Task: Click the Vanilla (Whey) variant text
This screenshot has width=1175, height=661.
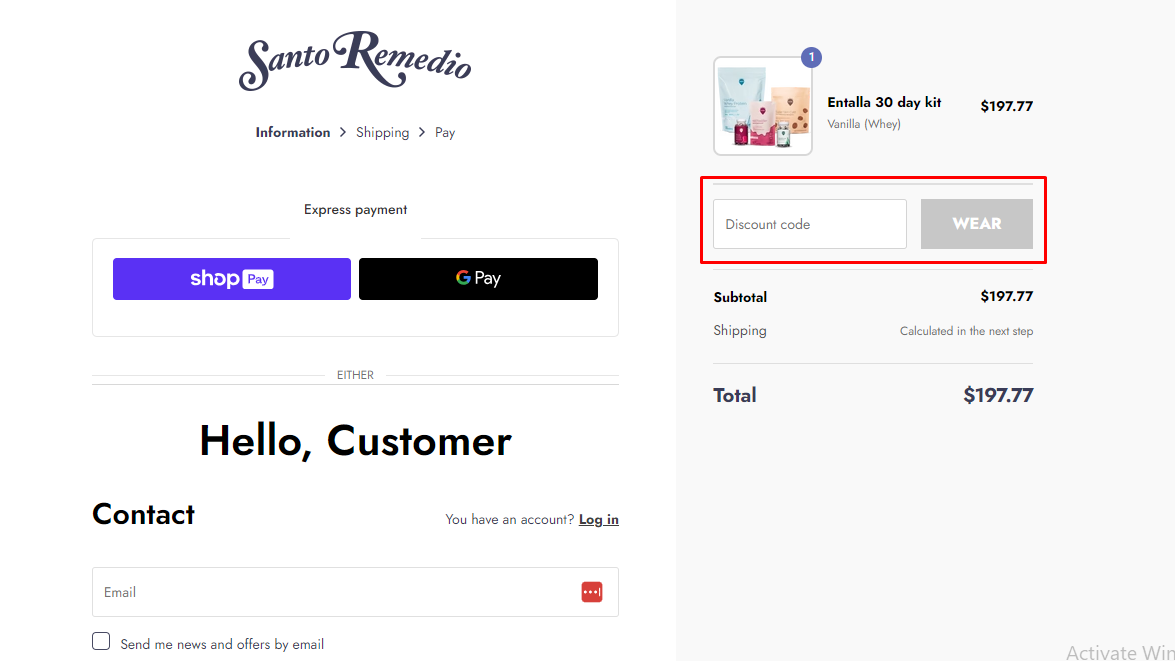Action: pos(864,124)
